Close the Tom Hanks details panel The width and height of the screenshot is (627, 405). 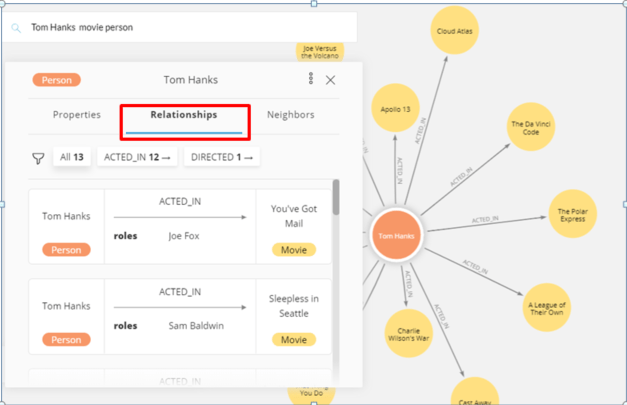pos(330,80)
